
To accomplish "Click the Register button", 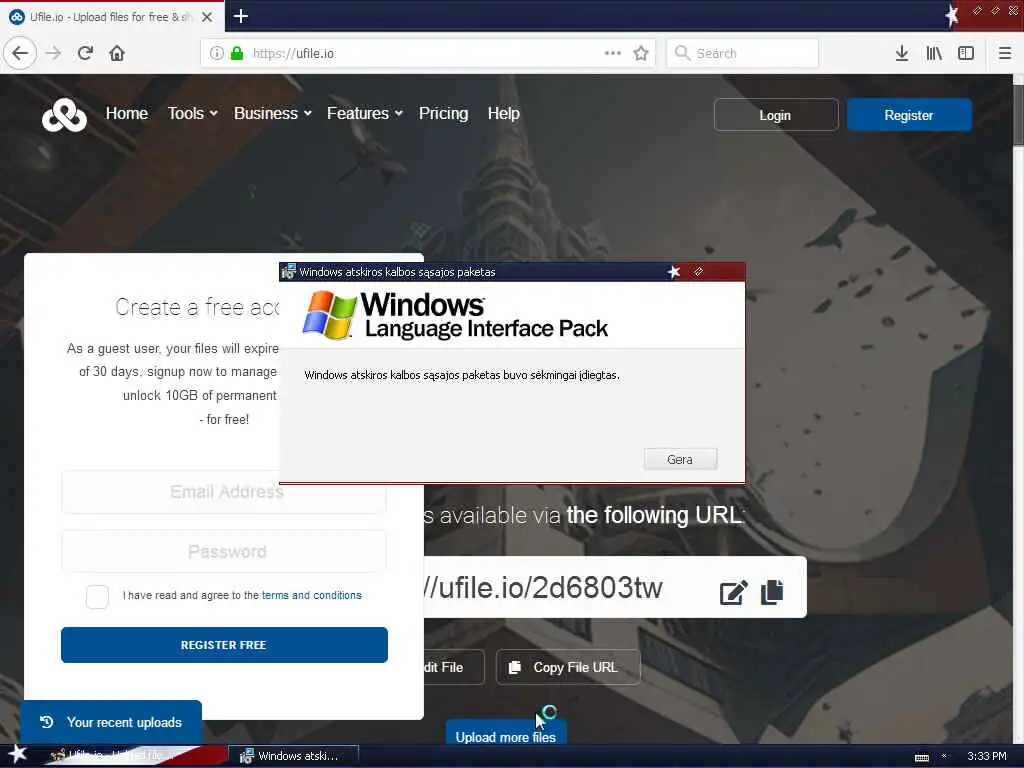I will click(x=908, y=115).
